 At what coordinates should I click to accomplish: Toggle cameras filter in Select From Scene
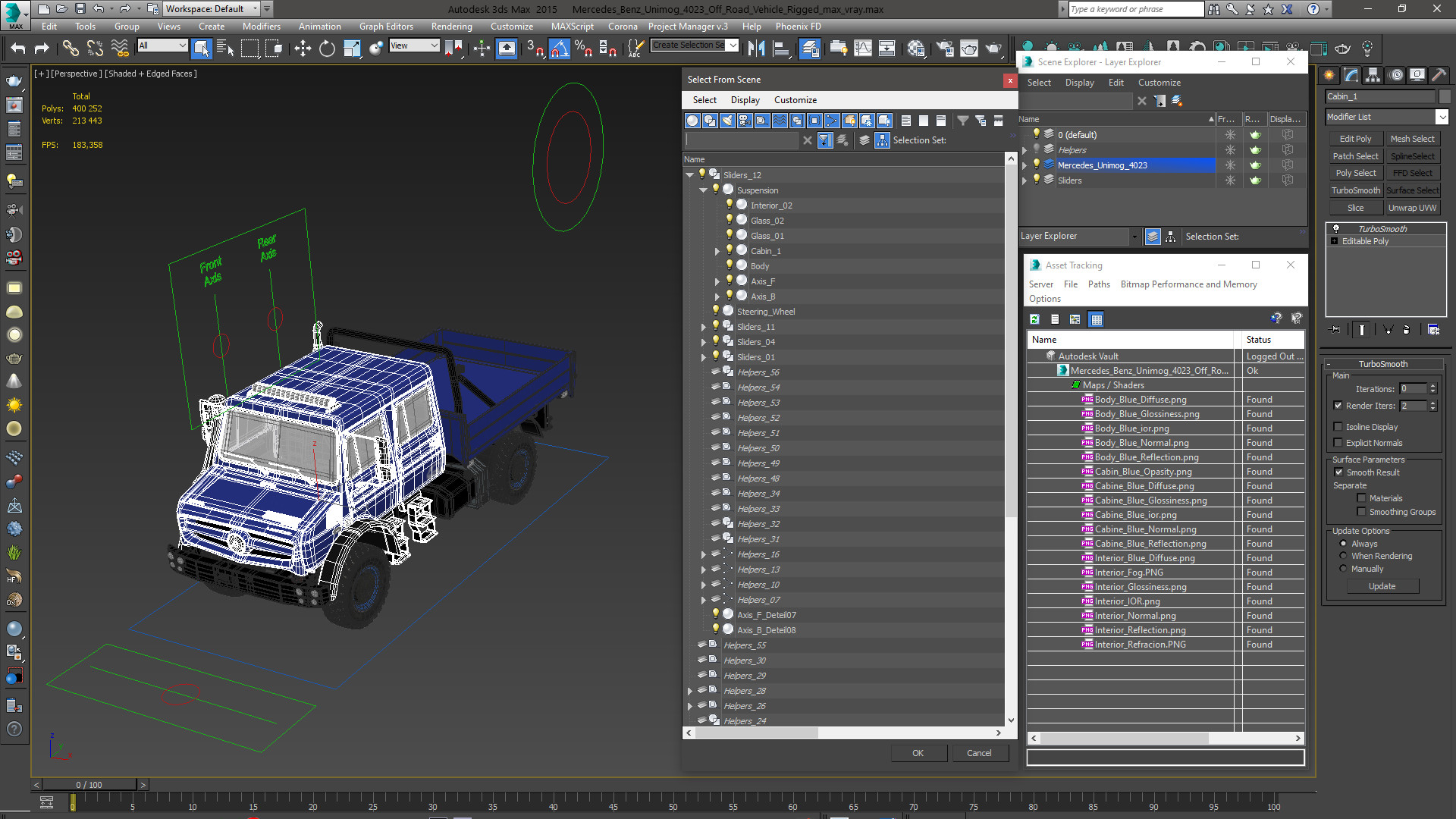pyautogui.click(x=745, y=121)
